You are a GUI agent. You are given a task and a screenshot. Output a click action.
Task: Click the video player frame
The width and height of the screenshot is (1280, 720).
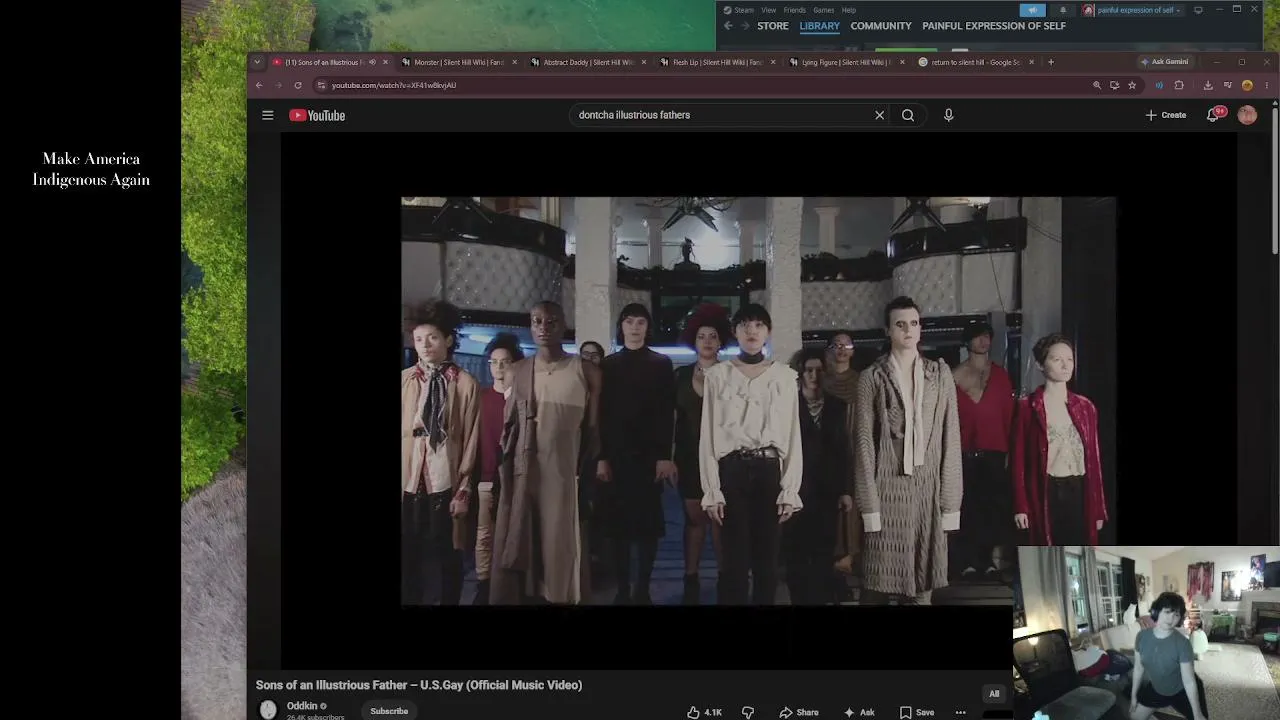point(758,401)
